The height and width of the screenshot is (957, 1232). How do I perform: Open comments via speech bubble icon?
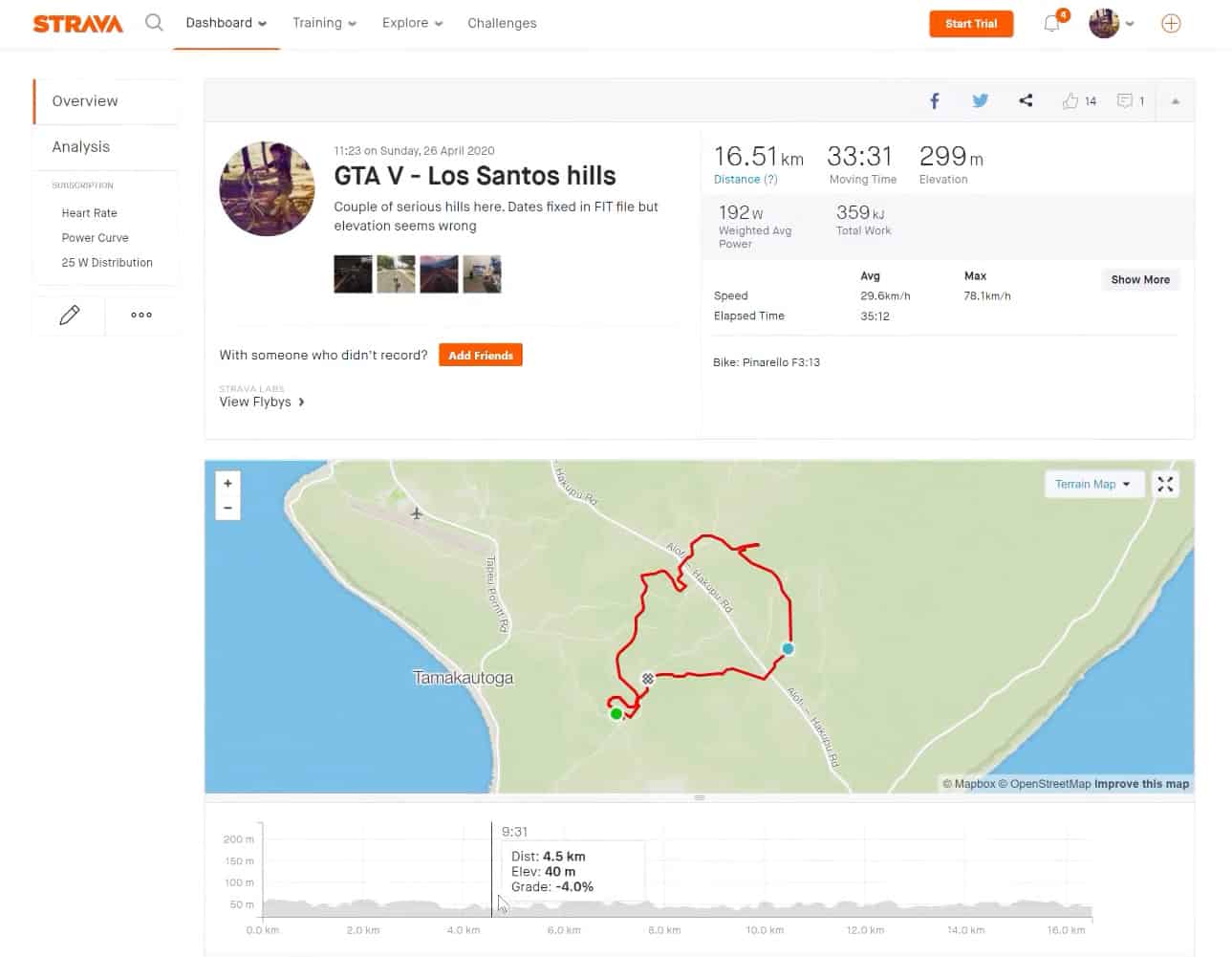tap(1125, 100)
